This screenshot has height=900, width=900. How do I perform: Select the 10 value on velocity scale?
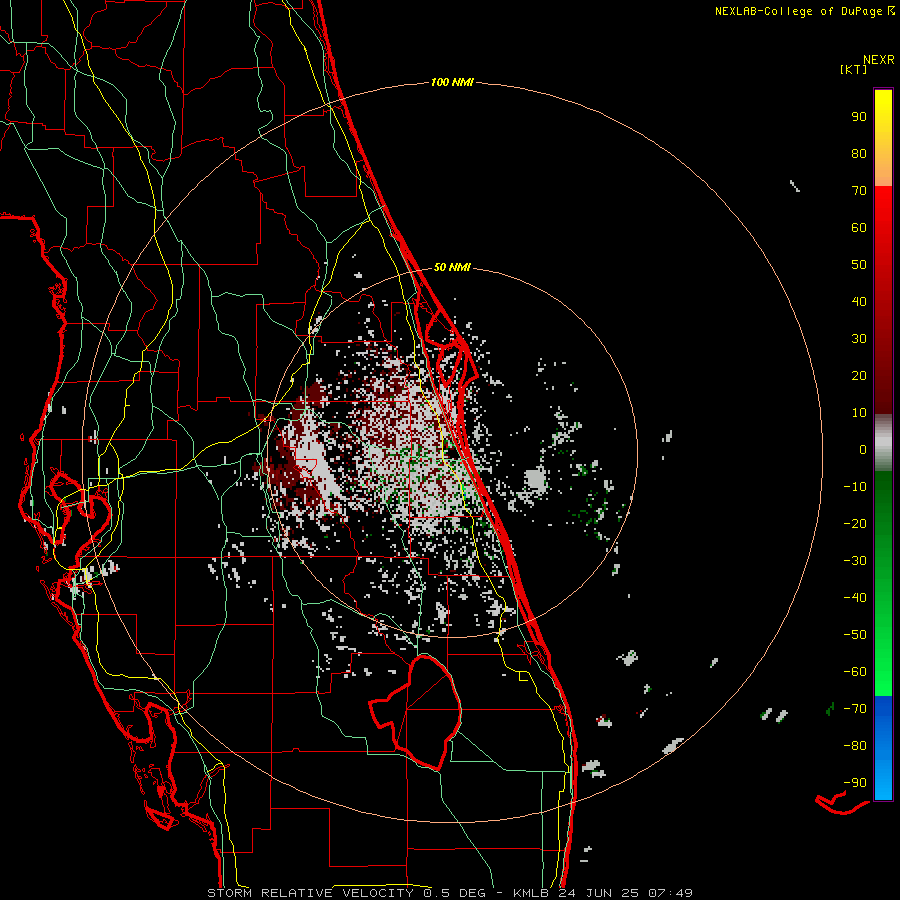(859, 413)
